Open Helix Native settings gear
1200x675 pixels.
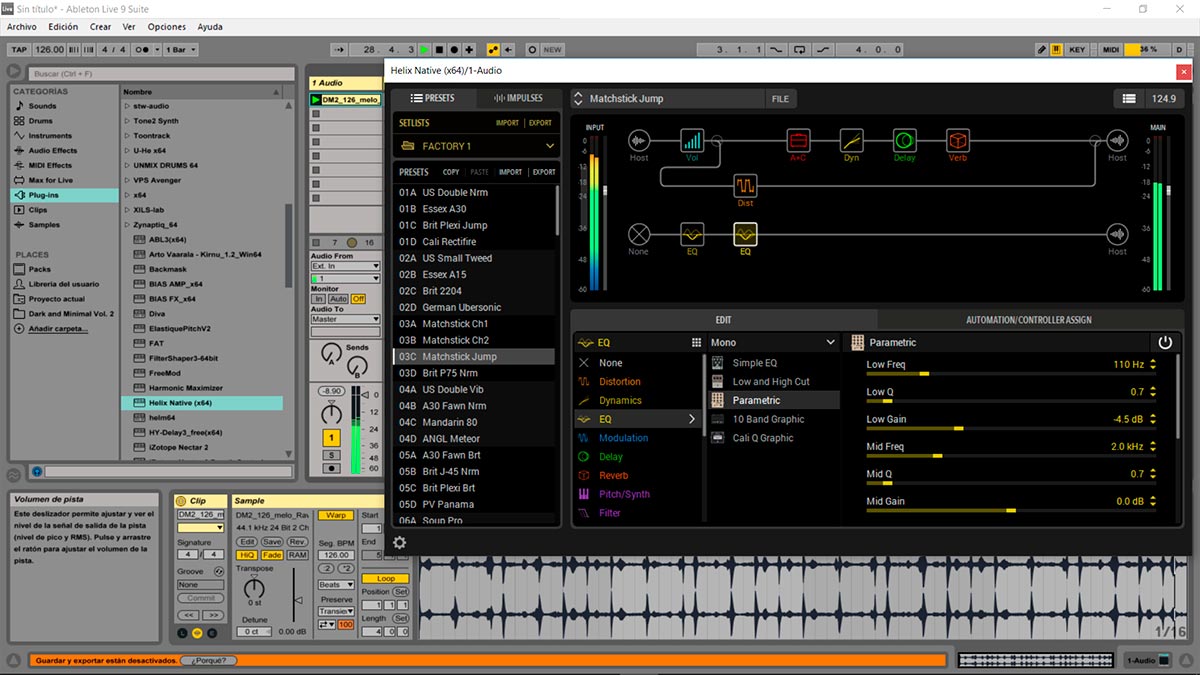pyautogui.click(x=400, y=543)
